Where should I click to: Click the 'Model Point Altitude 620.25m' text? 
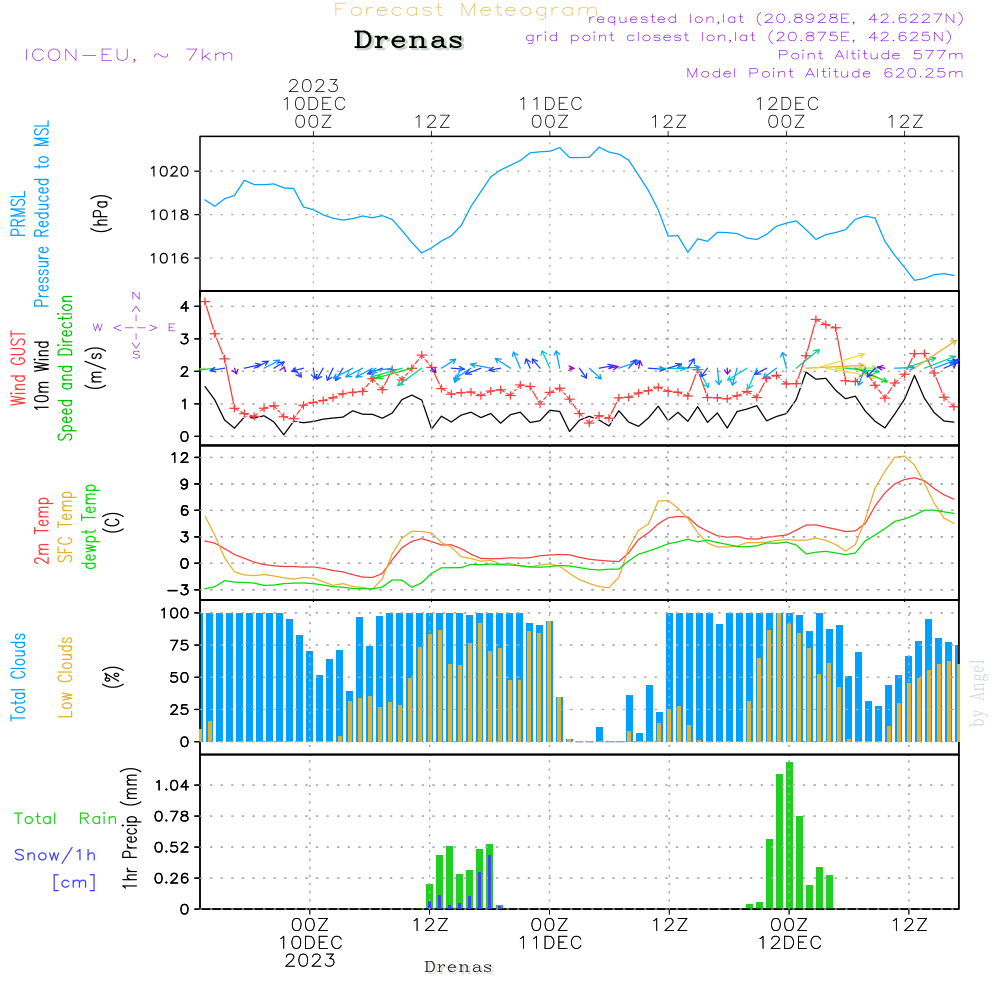point(825,73)
